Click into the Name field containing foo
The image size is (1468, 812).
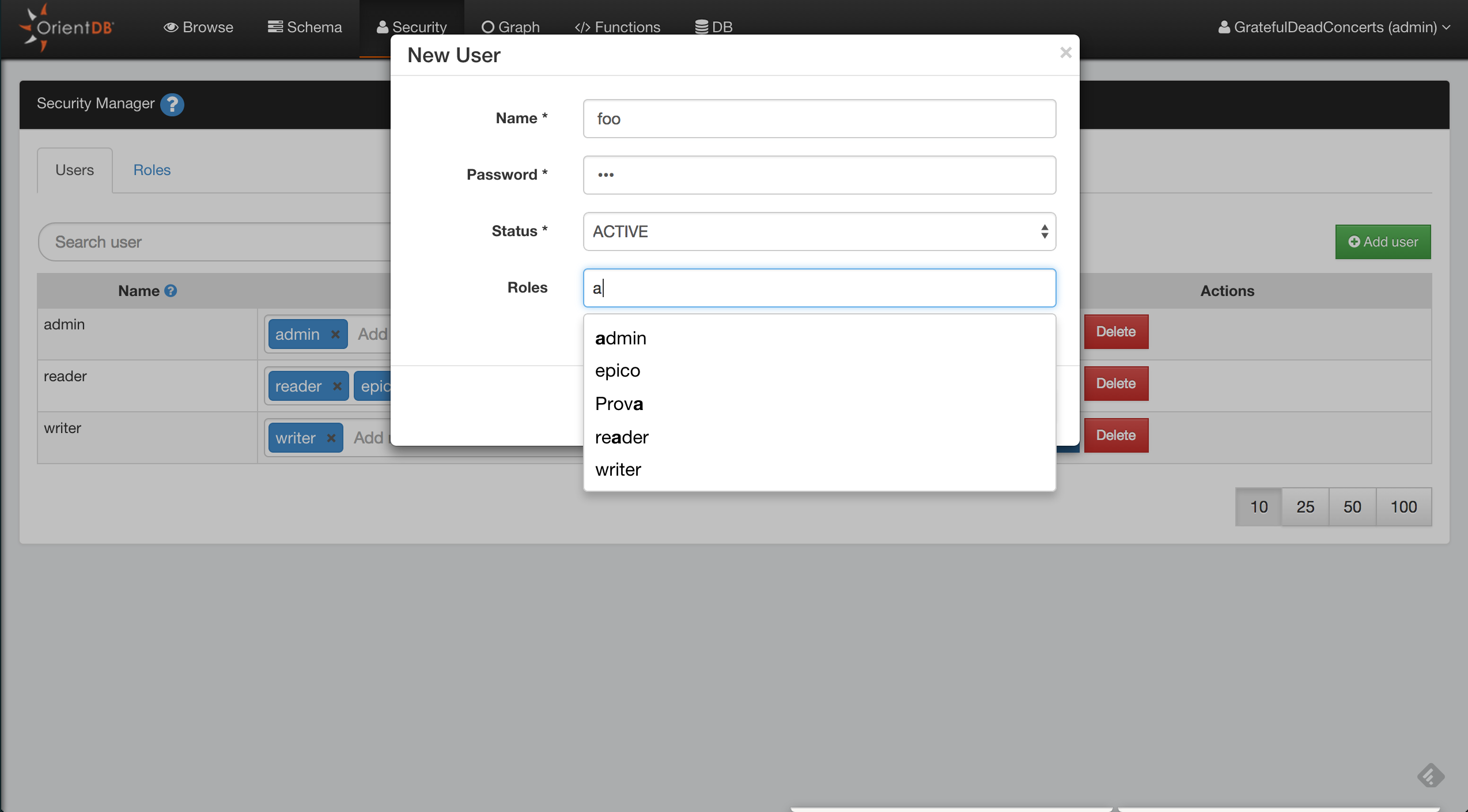coord(819,119)
